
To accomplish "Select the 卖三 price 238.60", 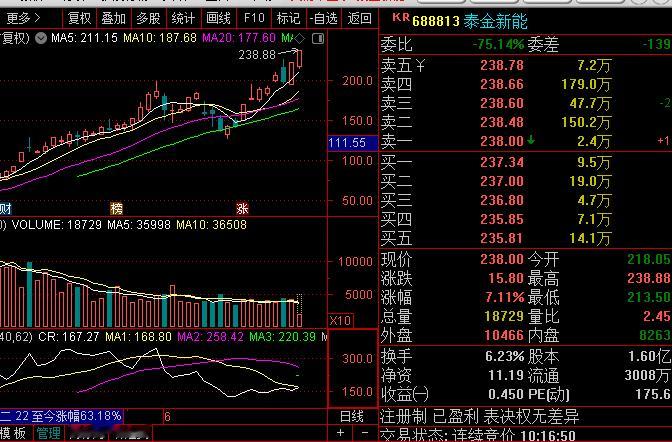I will point(501,103).
